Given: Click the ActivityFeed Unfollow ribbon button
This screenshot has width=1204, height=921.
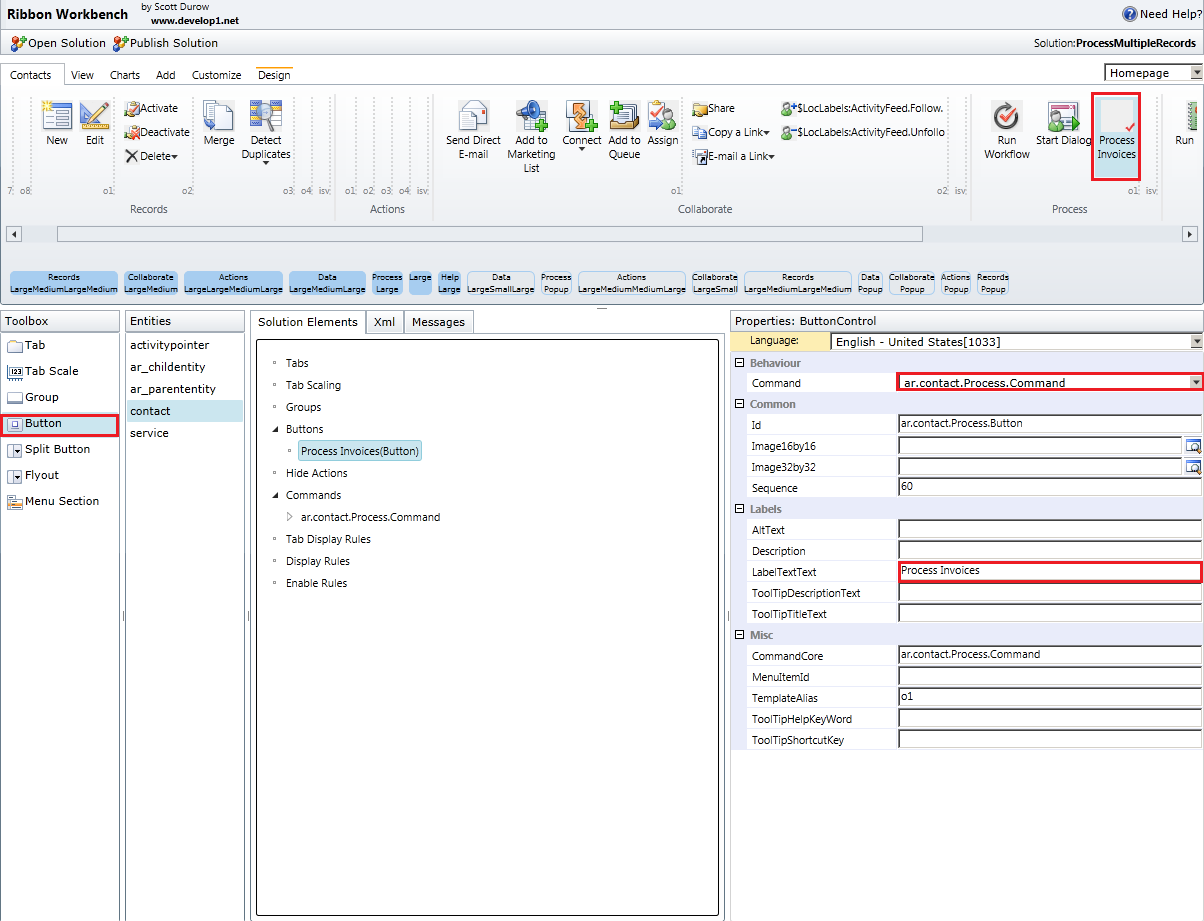Looking at the screenshot, I should tap(862, 132).
